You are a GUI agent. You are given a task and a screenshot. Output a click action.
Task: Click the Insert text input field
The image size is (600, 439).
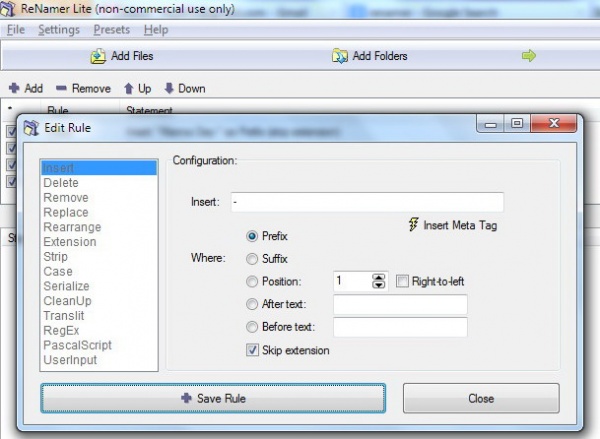click(x=367, y=202)
